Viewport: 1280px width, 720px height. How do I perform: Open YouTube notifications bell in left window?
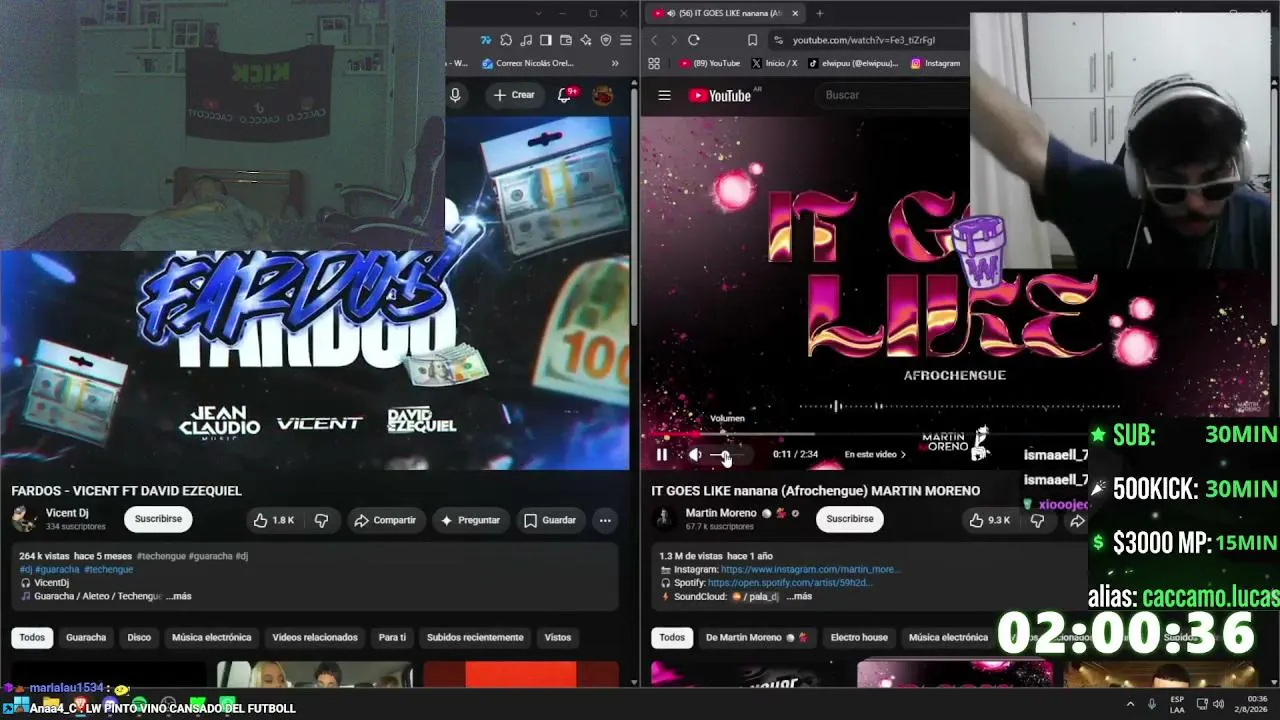coord(566,95)
